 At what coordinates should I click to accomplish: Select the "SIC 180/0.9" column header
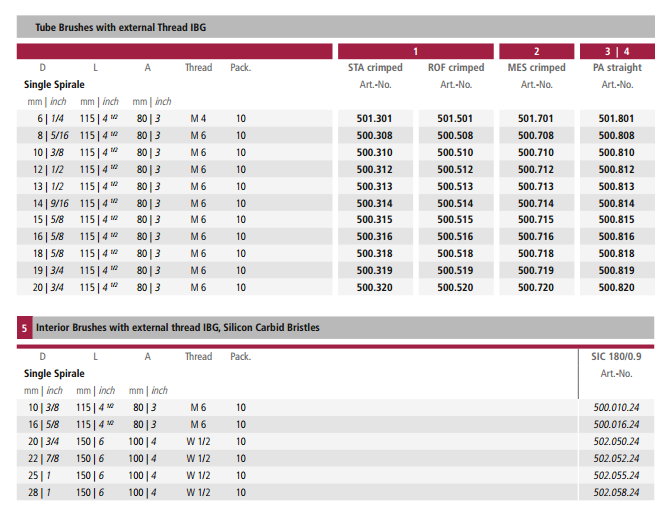[x=616, y=356]
